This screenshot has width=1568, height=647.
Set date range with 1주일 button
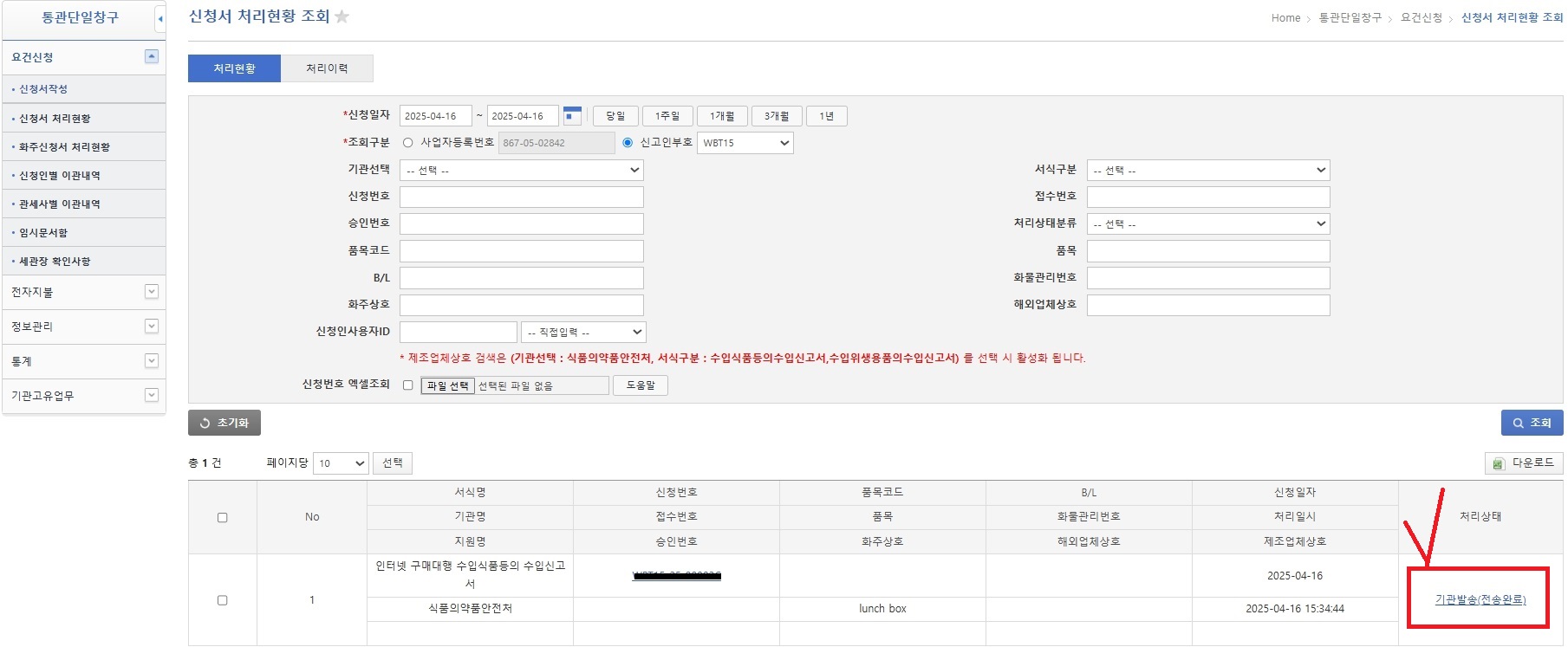coord(667,116)
